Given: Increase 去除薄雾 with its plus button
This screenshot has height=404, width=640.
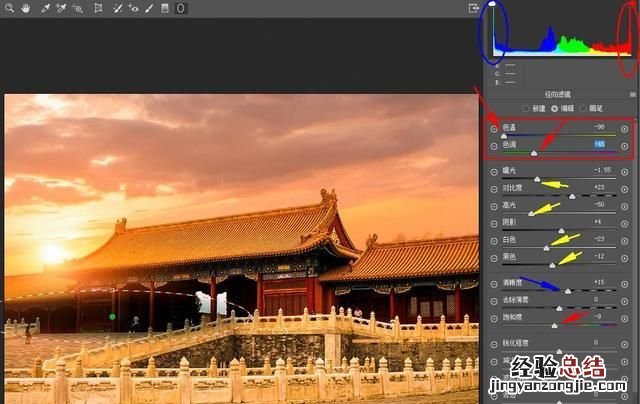Looking at the screenshot, I should 624,301.
